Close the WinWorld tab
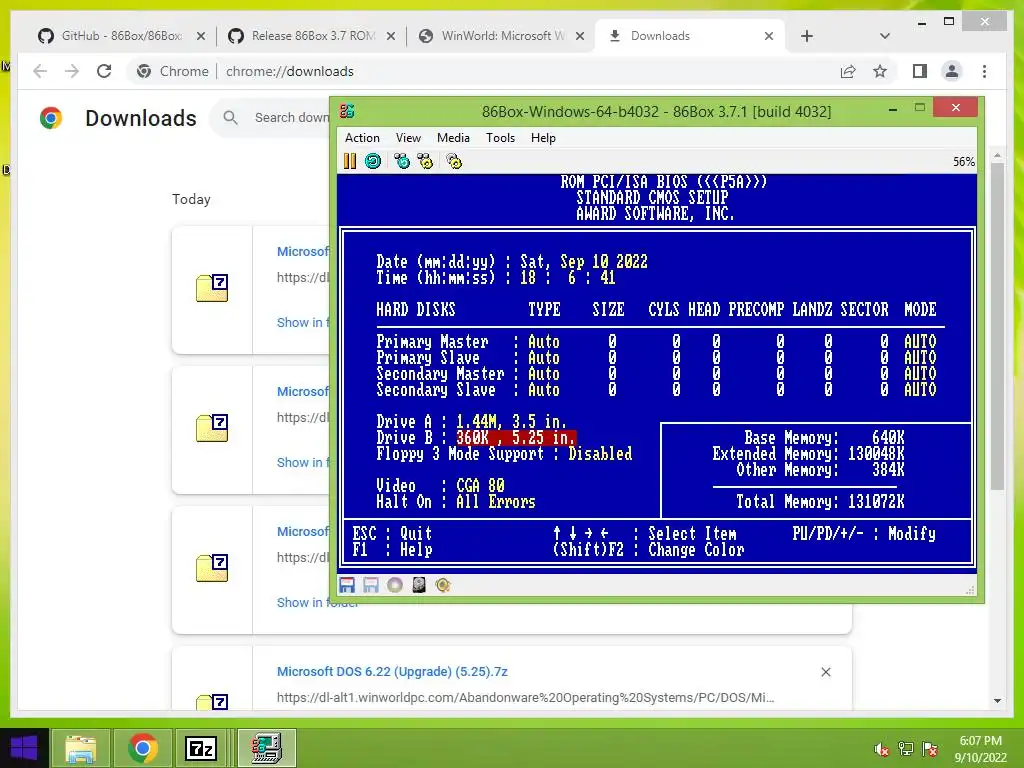 pyautogui.click(x=579, y=36)
